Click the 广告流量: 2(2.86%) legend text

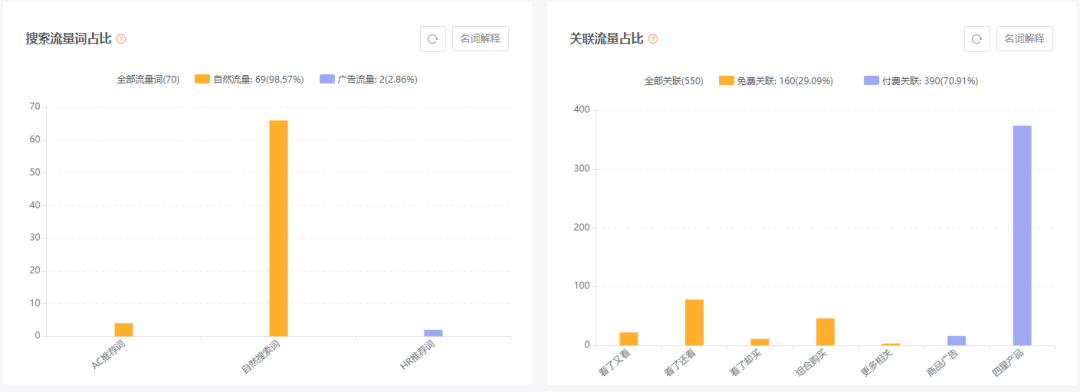point(377,79)
